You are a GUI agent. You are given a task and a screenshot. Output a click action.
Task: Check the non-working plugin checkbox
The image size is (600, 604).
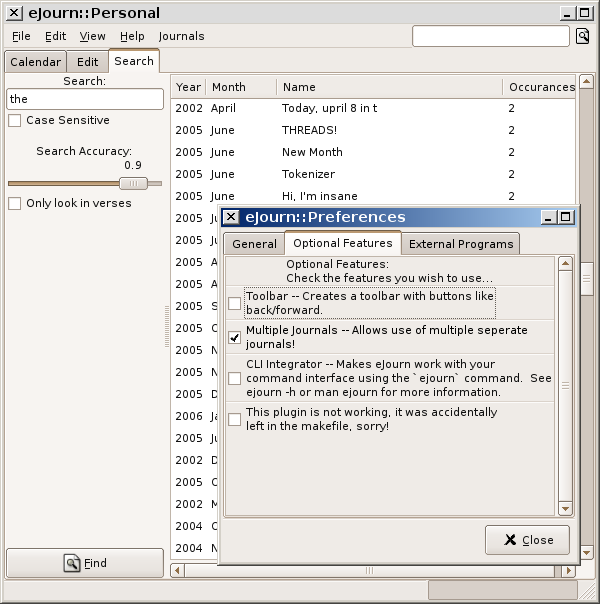point(235,419)
